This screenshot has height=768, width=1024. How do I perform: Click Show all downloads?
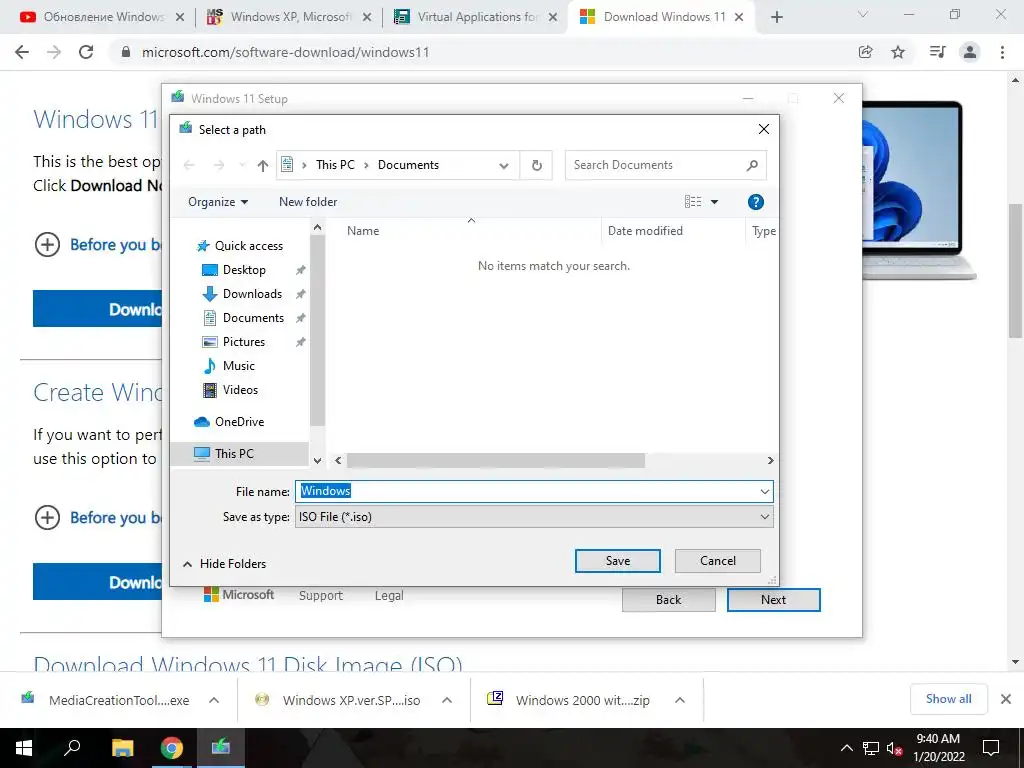(949, 699)
